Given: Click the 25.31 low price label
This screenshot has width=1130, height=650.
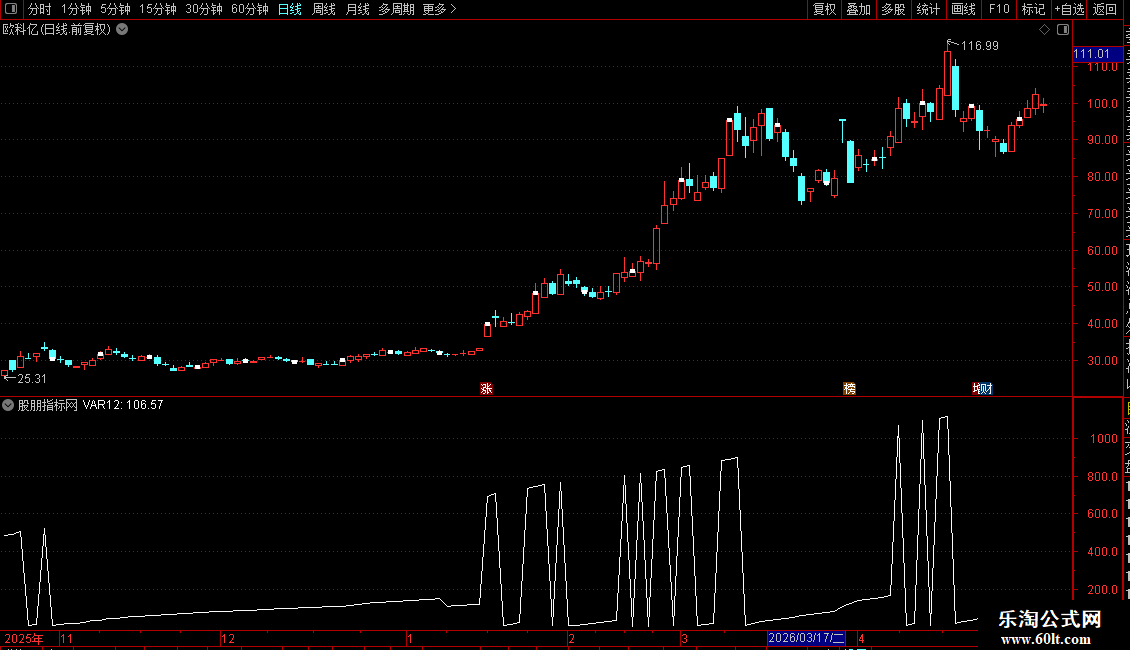Looking at the screenshot, I should 32,379.
